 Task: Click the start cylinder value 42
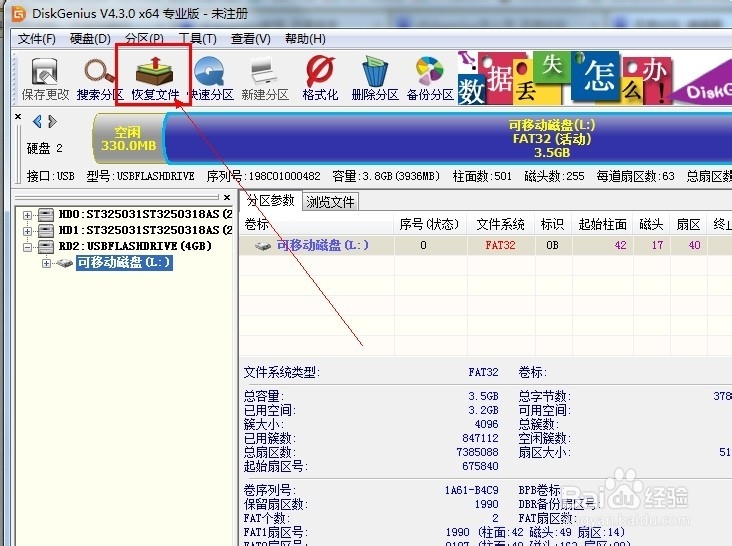(x=620, y=245)
